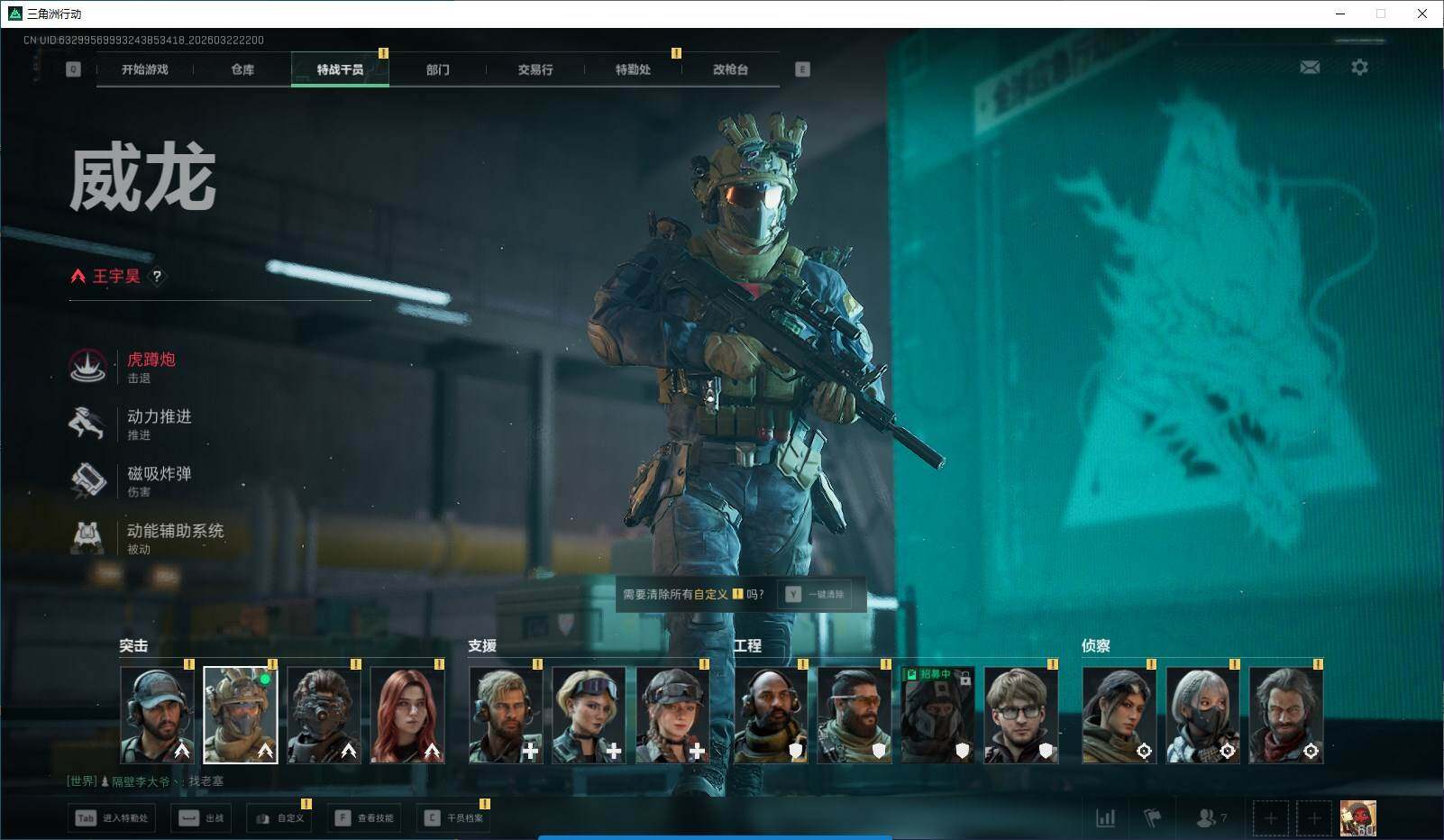Select the 虎蹲炮 skill icon
Viewport: 1444px width, 840px height.
coord(87,366)
